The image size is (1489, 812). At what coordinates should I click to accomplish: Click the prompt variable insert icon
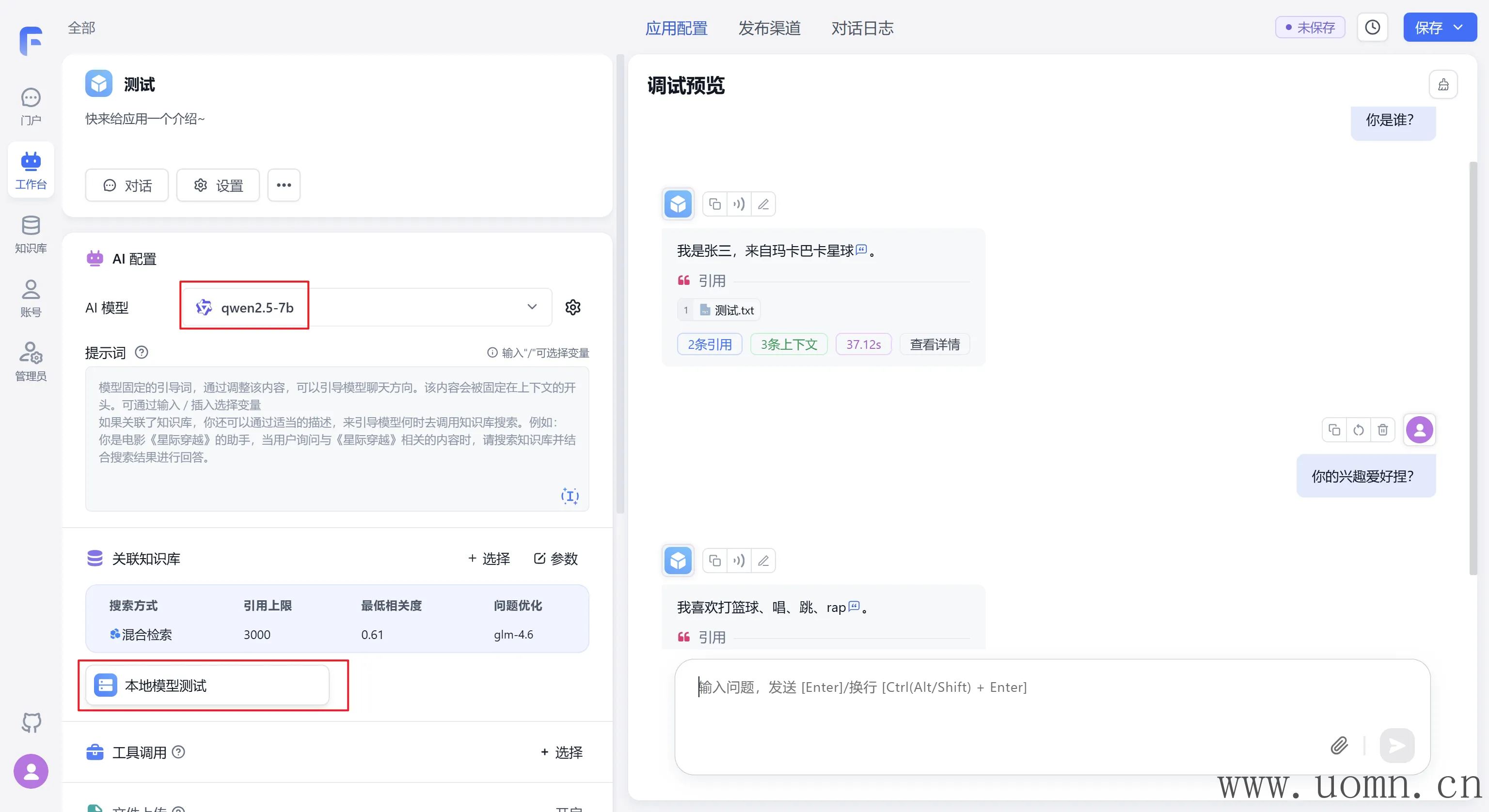(570, 496)
